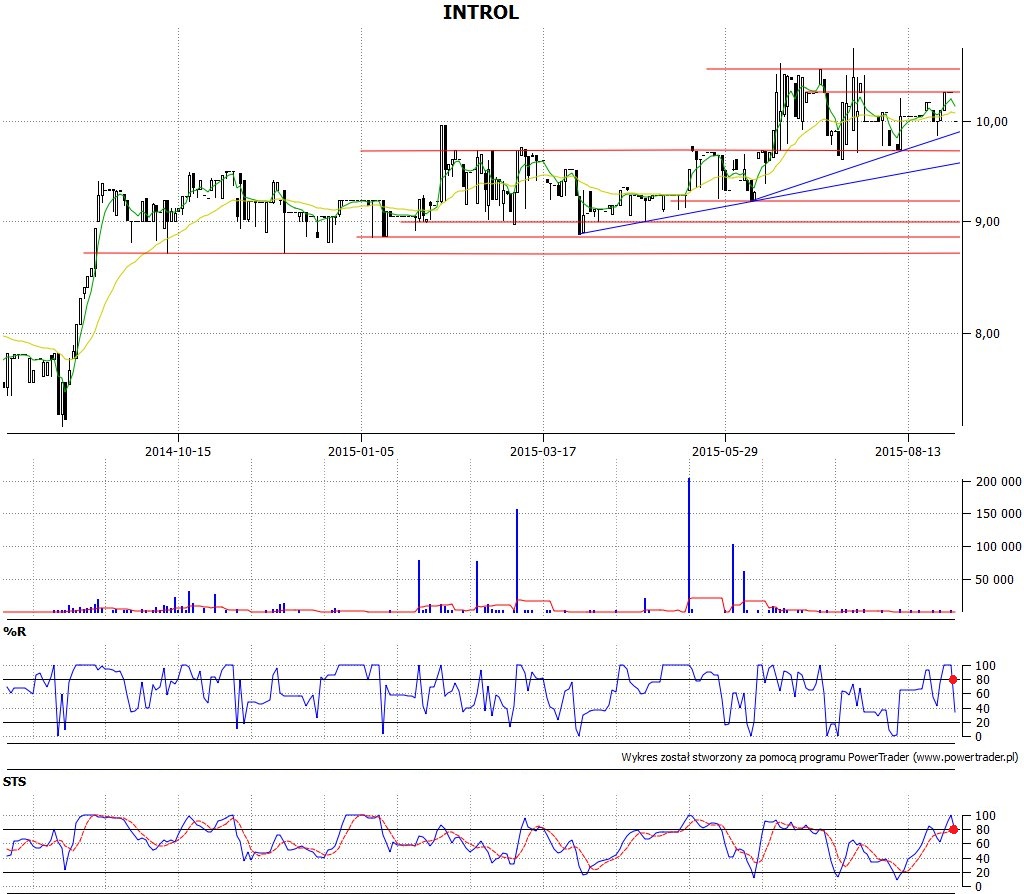Click the 100 000 volume axis label

pyautogui.click(x=999, y=547)
